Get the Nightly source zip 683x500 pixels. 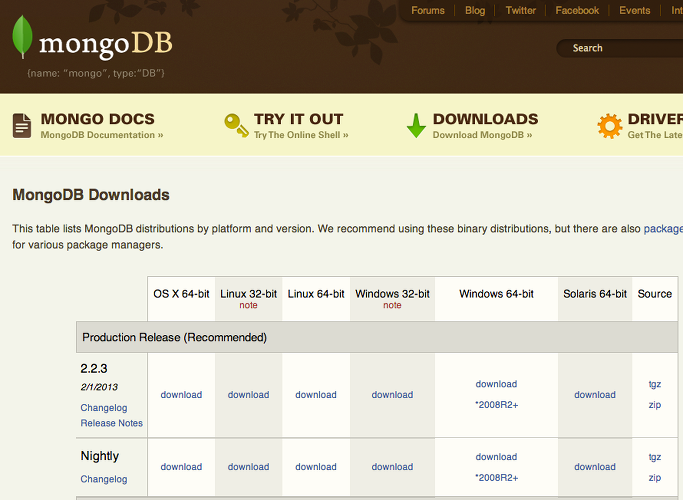pyautogui.click(x=655, y=478)
